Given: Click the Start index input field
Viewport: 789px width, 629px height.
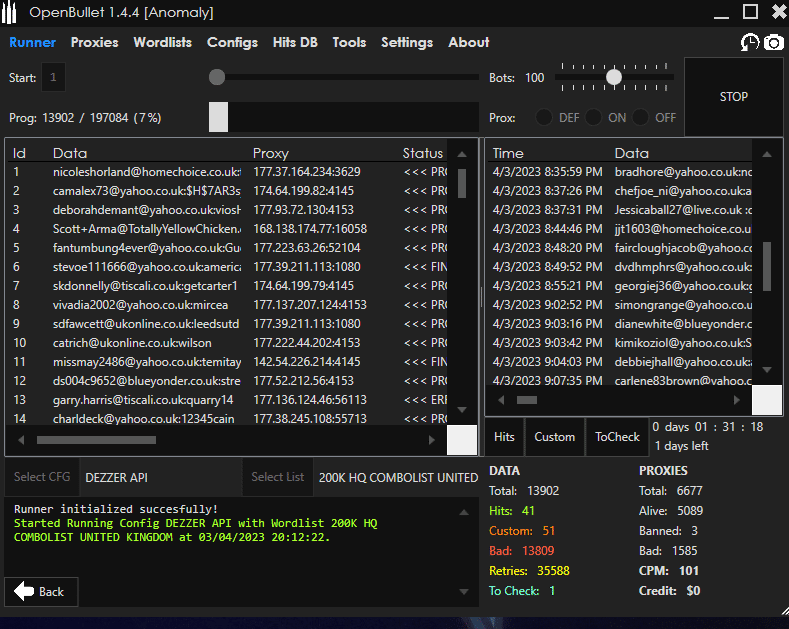Looking at the screenshot, I should 53,78.
